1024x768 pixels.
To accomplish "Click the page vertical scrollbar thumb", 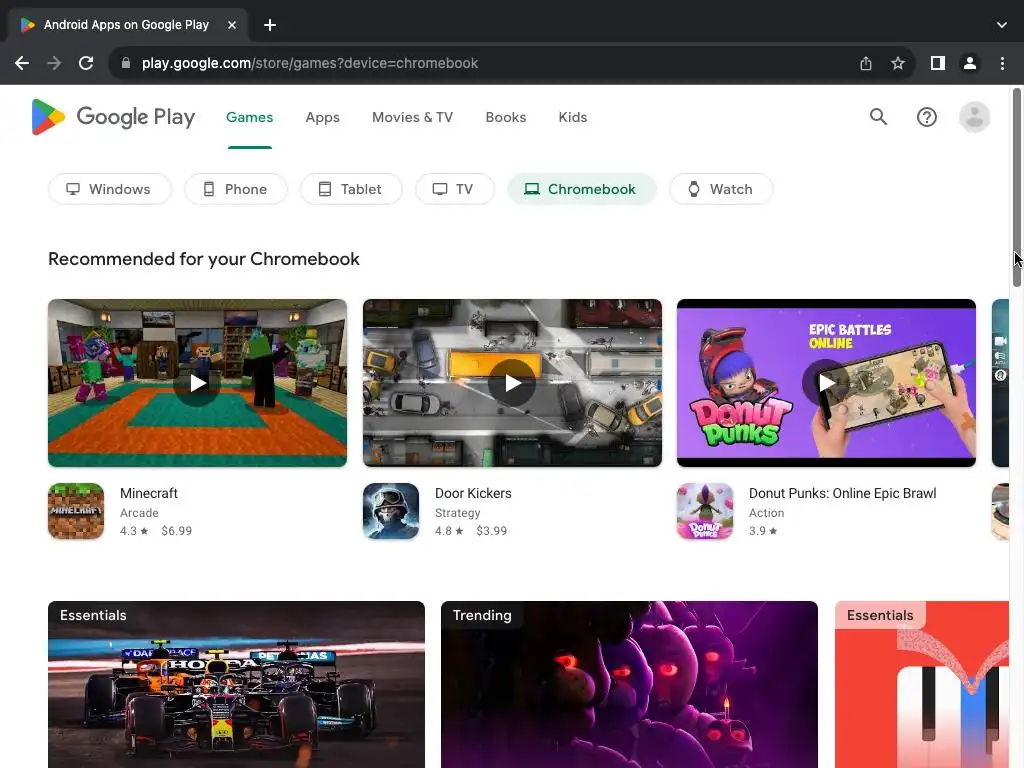I will (1017, 187).
